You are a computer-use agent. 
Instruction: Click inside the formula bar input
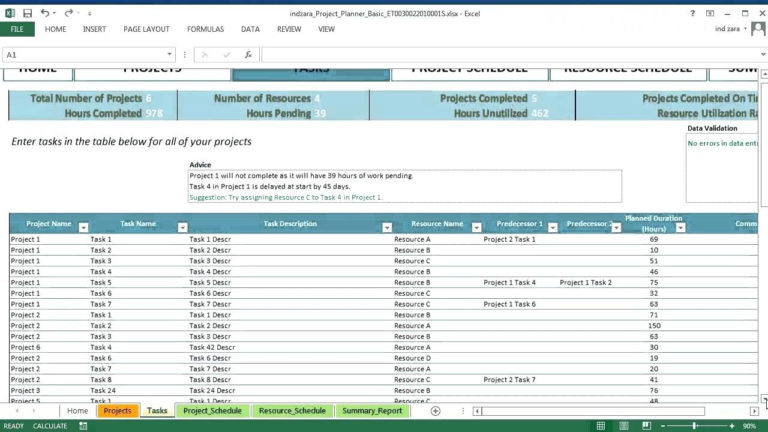click(x=500, y=55)
